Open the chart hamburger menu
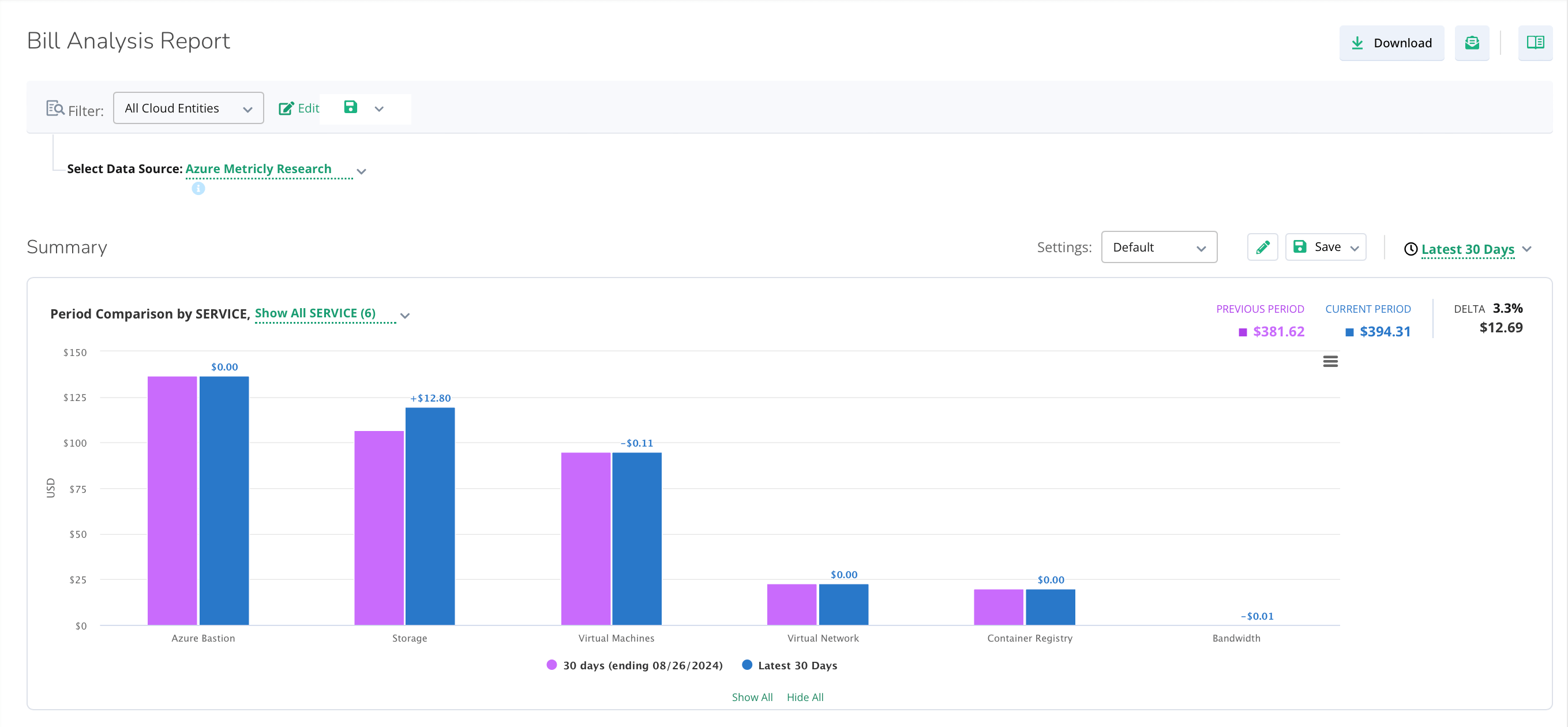The image size is (1568, 727). point(1330,362)
